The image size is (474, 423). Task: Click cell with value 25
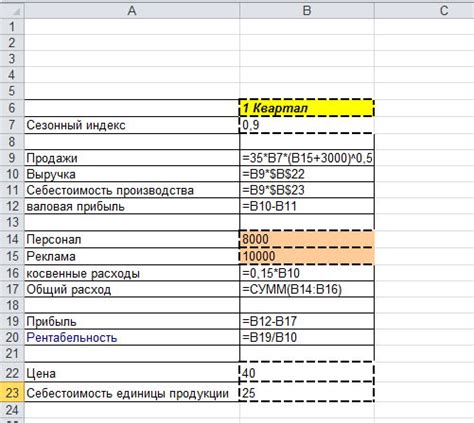307,393
